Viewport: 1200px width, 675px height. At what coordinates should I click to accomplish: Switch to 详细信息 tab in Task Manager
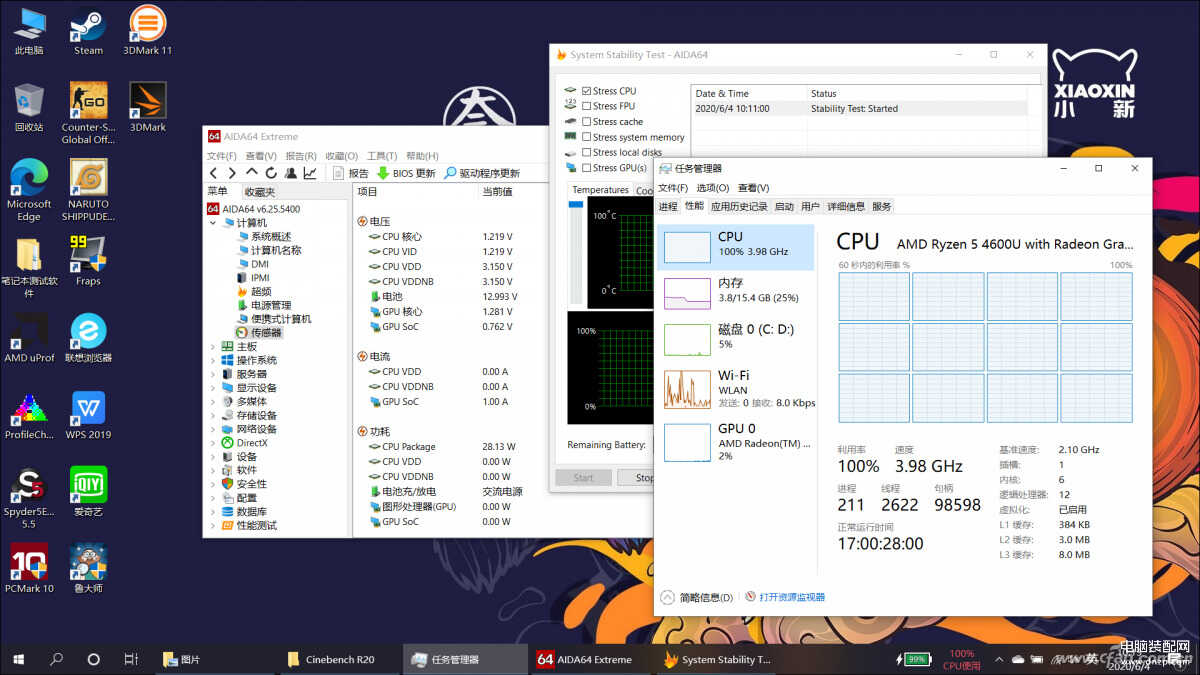pos(845,206)
